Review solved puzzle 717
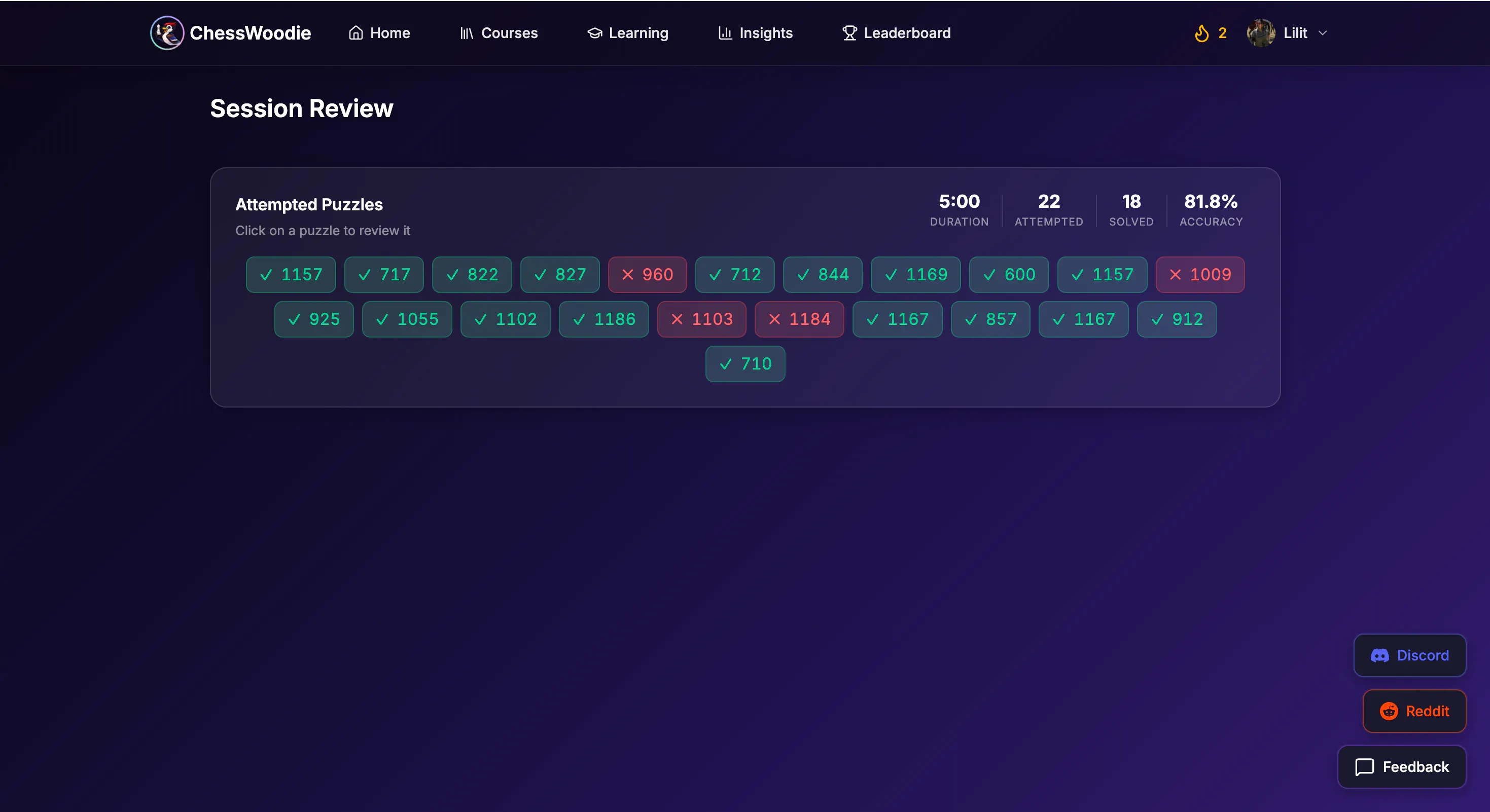This screenshot has width=1490, height=812. coord(384,275)
